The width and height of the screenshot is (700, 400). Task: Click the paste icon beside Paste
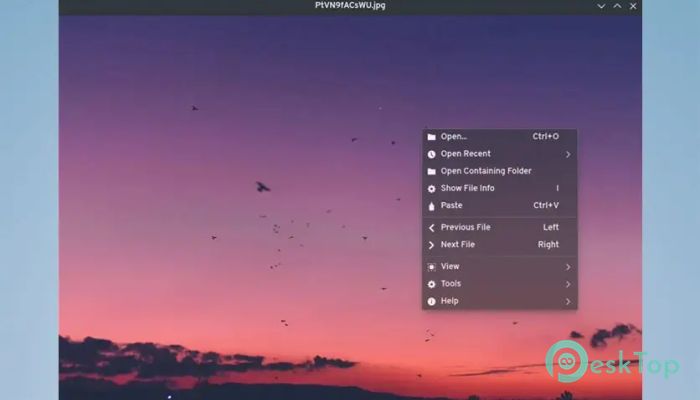(x=431, y=206)
